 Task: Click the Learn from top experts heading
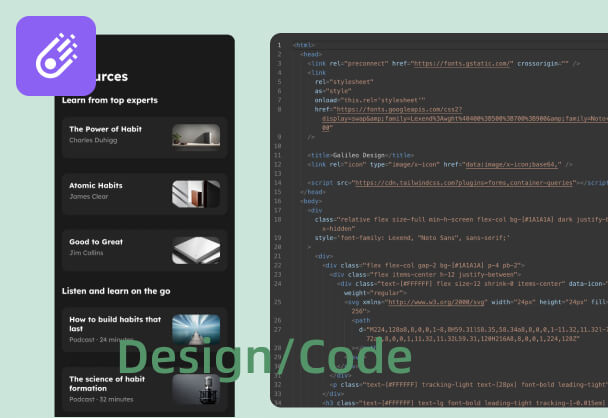point(110,100)
